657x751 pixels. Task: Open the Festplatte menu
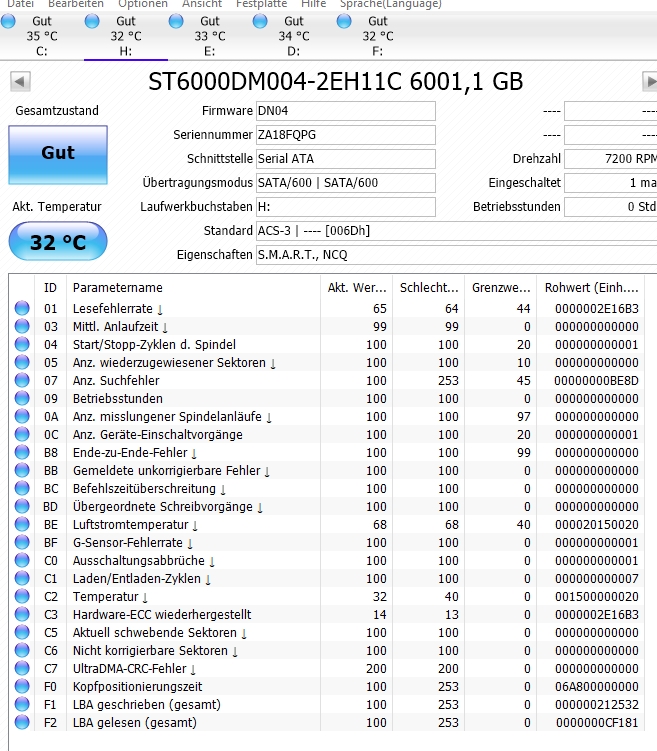(261, 4)
